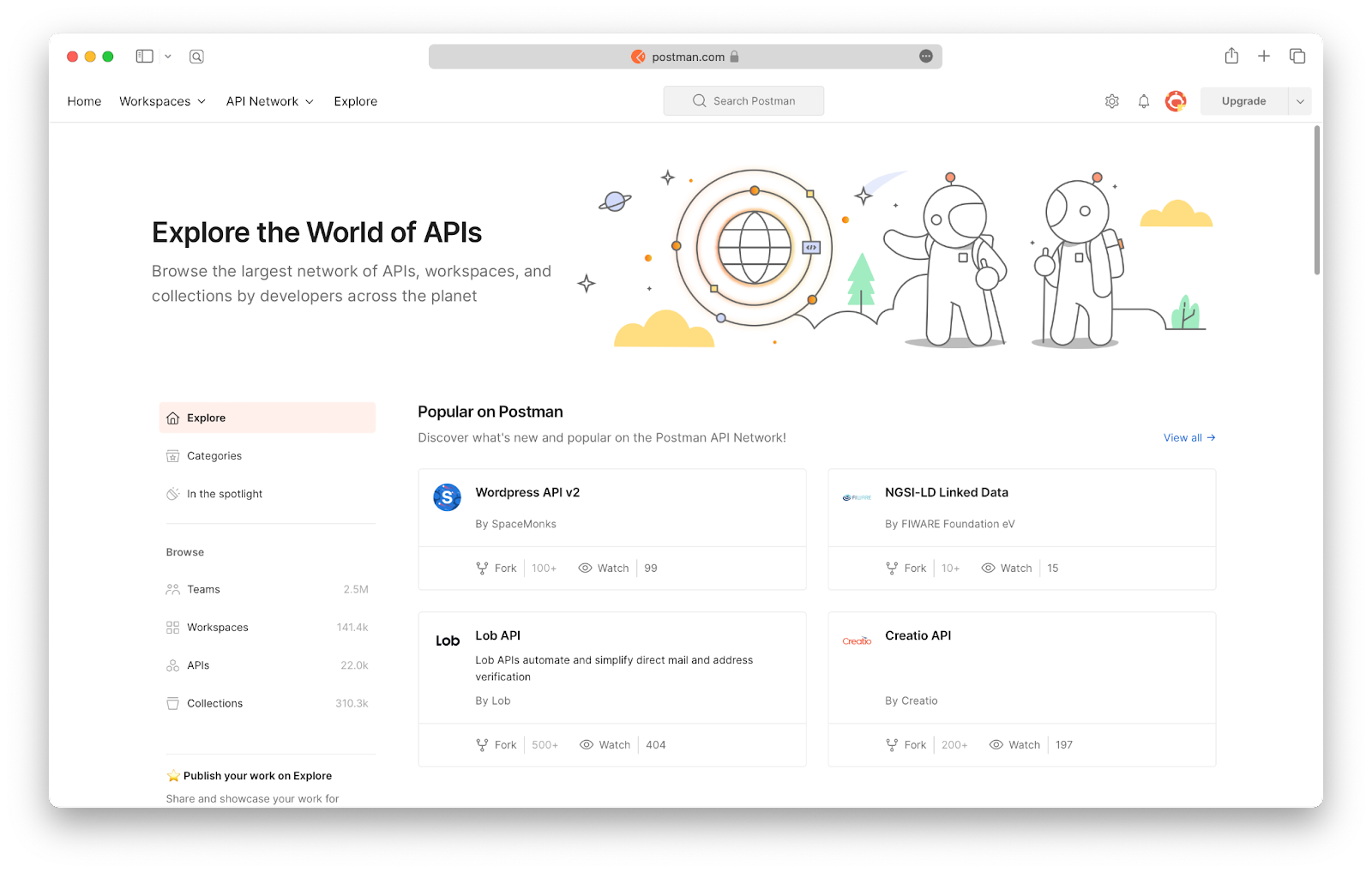Click the Teams people icon
Viewport: 1372px width, 872px height.
[x=172, y=589]
